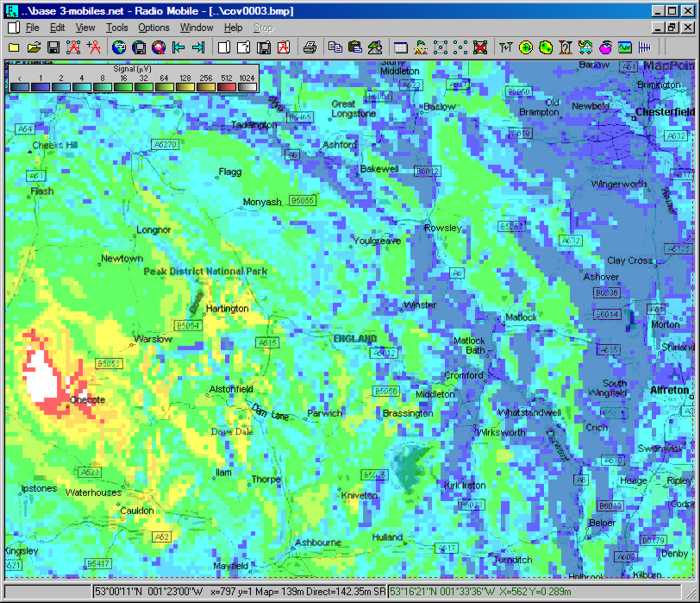Viewport: 700px width, 603px height.
Task: Click the Radio Mobile title bar app icon
Action: [12, 11]
